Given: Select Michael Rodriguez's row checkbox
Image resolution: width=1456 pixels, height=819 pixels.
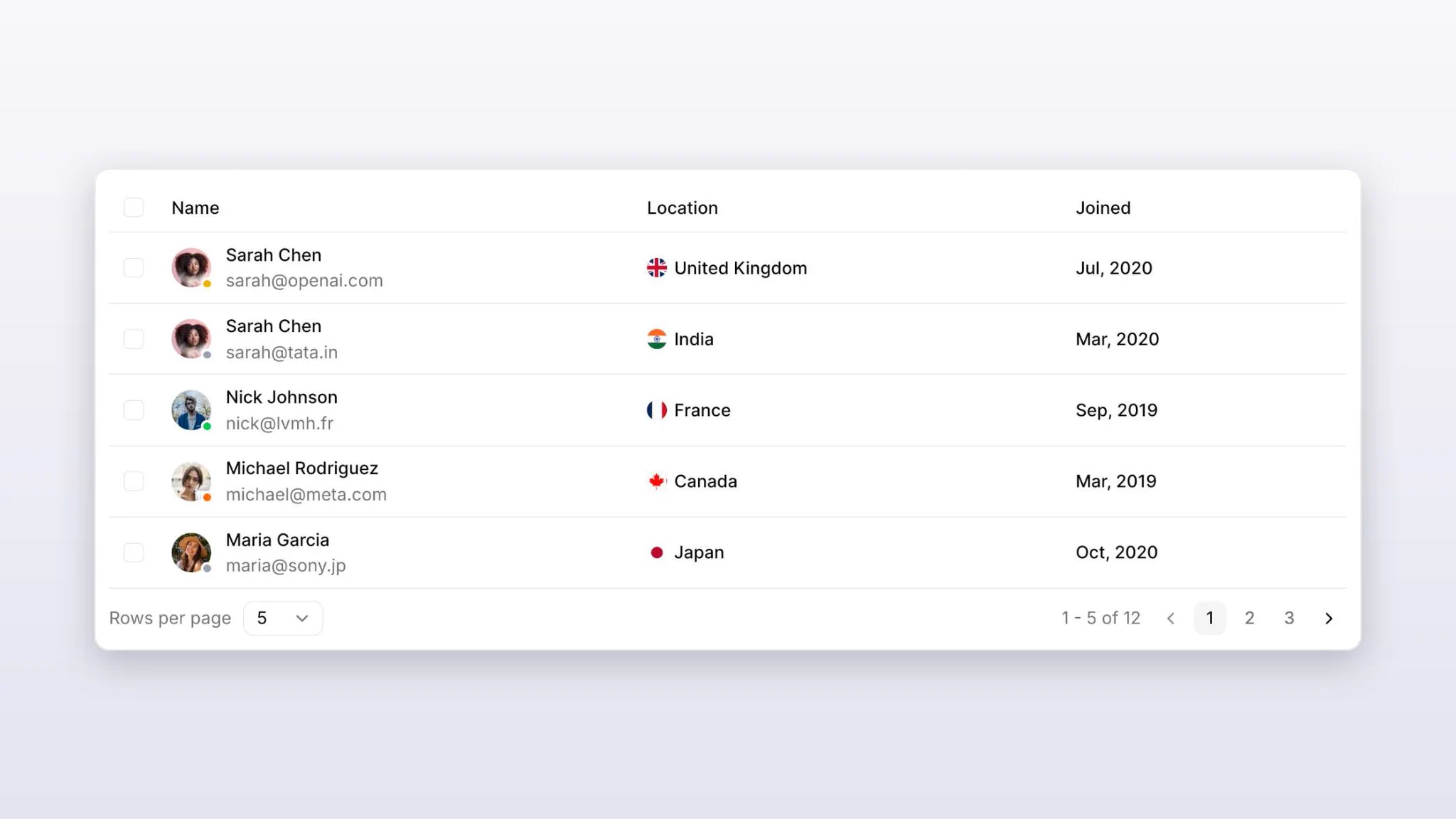Looking at the screenshot, I should point(134,481).
